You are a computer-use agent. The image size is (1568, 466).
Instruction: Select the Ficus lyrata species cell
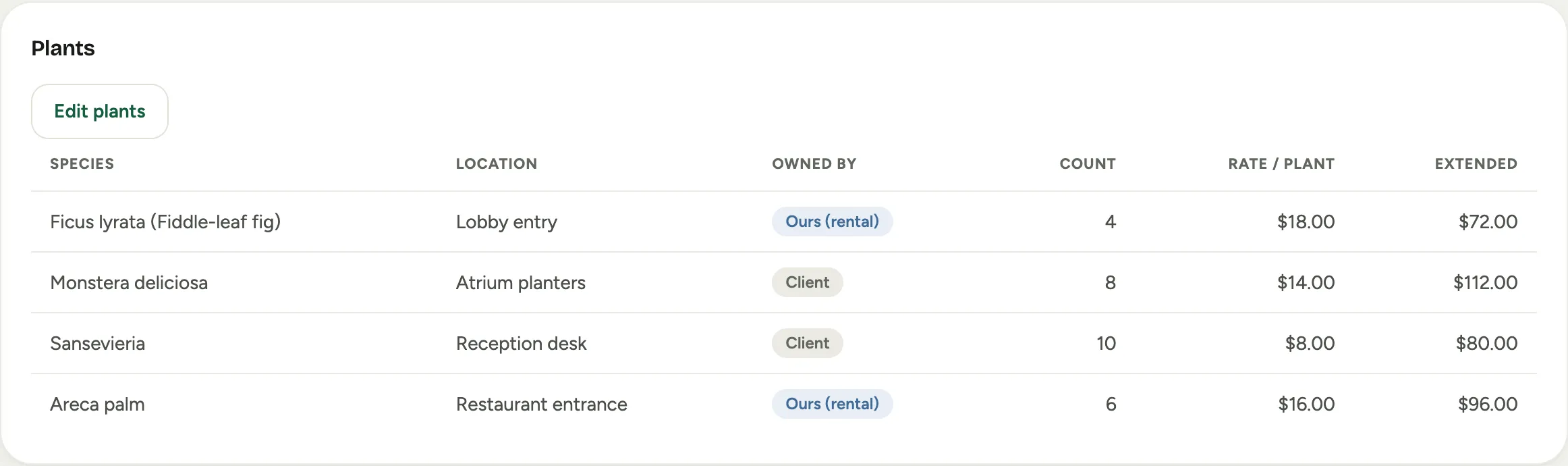(165, 222)
